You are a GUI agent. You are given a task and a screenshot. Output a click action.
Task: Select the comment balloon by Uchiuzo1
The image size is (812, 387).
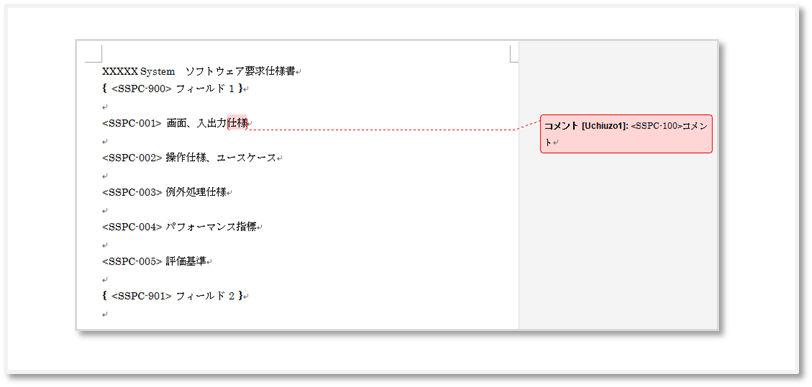tap(627, 134)
